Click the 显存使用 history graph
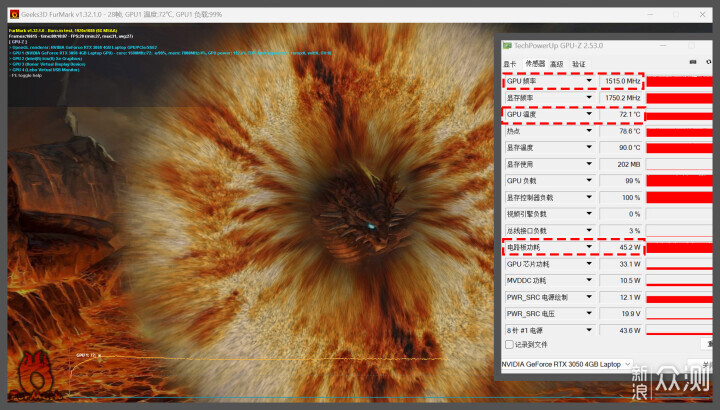The height and width of the screenshot is (410, 720). (679, 164)
